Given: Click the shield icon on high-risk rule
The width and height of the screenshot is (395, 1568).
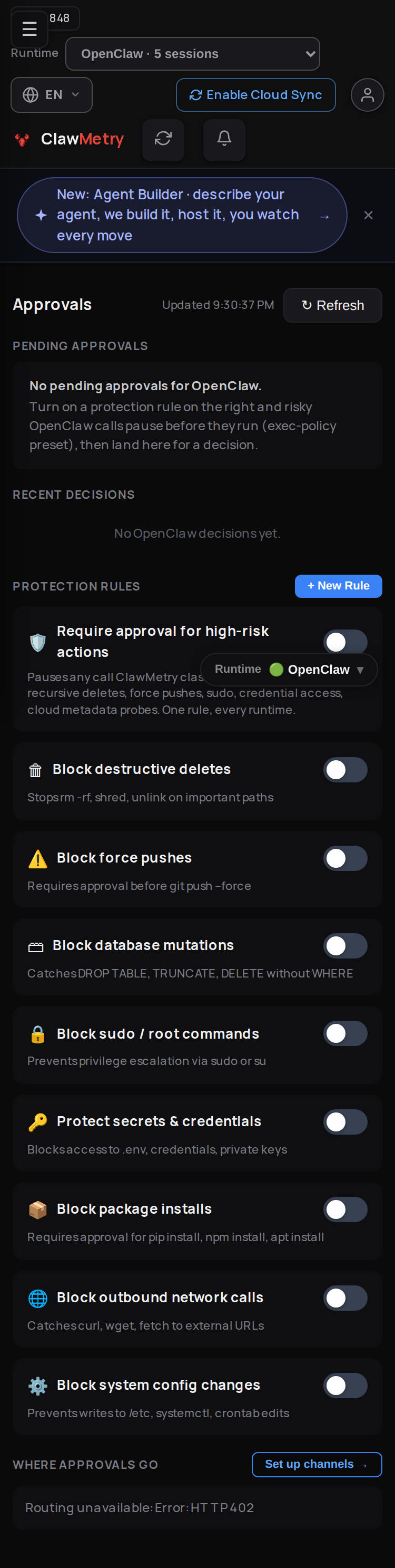Looking at the screenshot, I should coord(38,642).
